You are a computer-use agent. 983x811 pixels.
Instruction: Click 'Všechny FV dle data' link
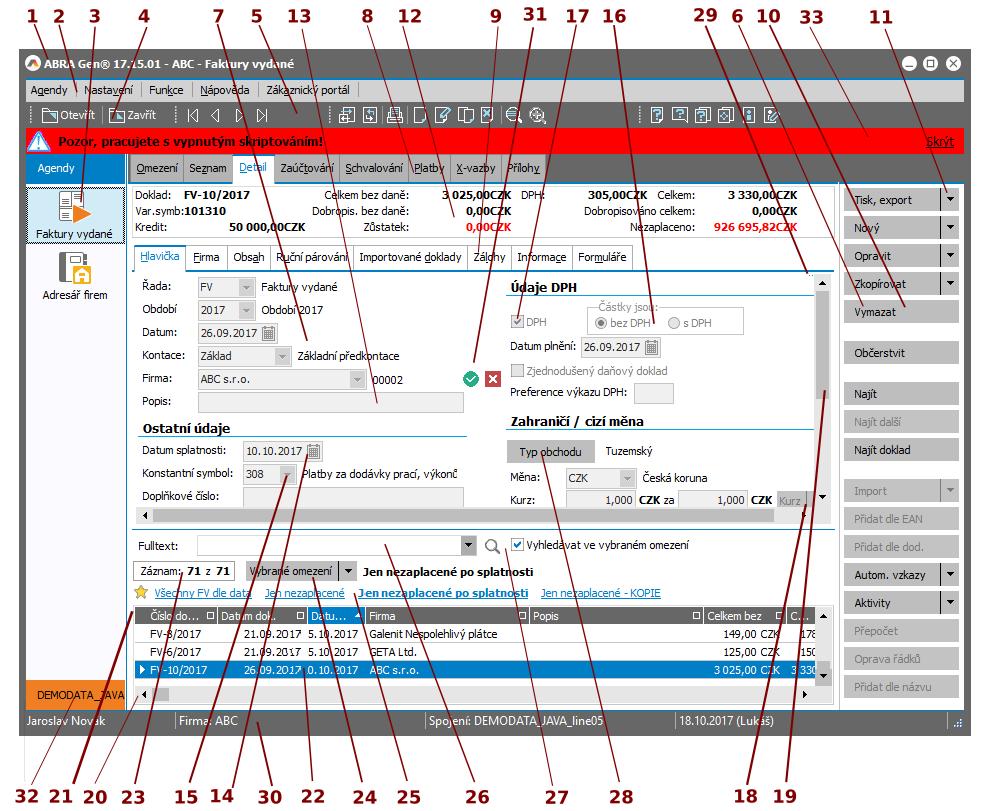[202, 593]
